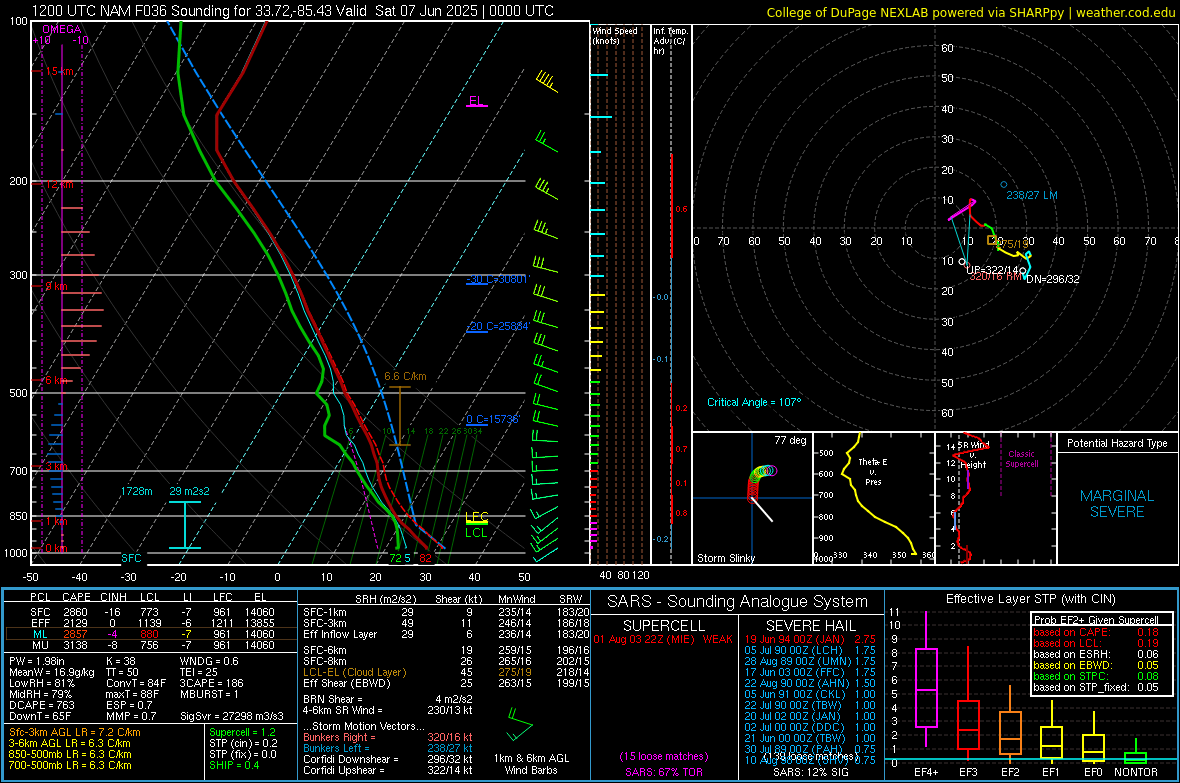
Task: Click the green 1km & 6km wind barb graphic
Action: click(519, 724)
